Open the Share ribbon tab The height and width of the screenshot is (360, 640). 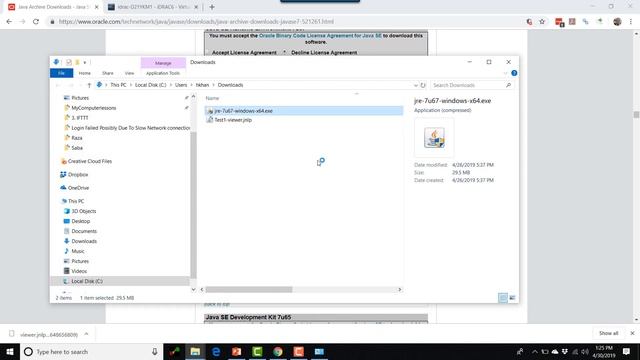coord(108,73)
